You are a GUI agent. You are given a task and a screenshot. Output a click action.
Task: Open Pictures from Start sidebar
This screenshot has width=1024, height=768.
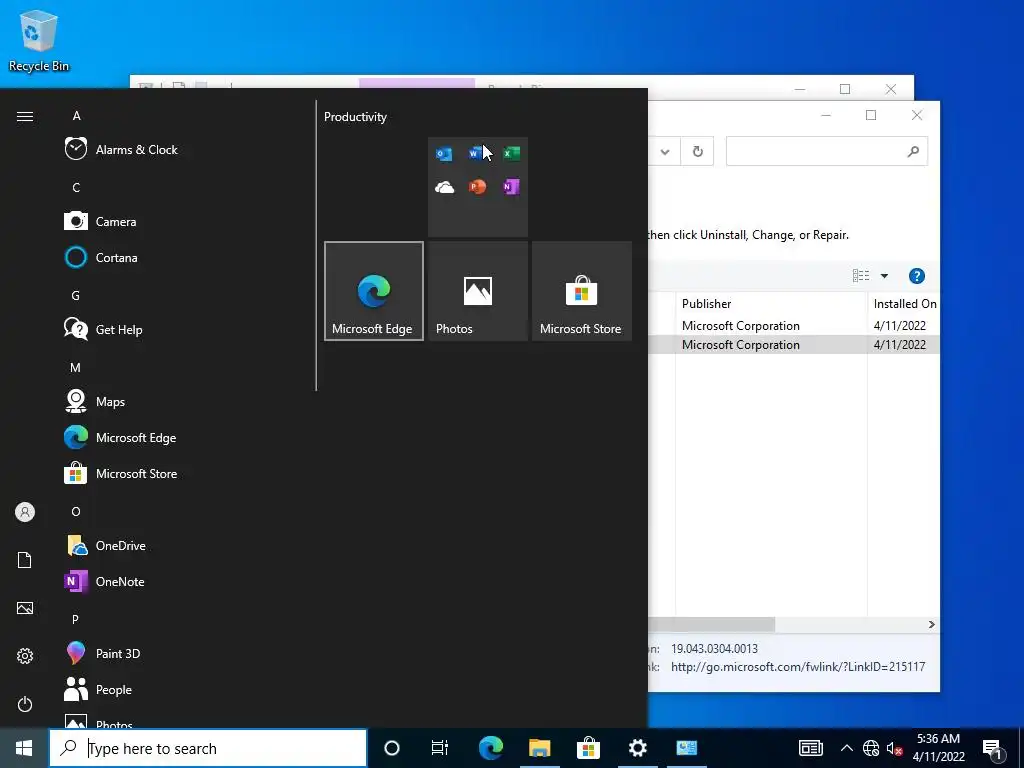pyautogui.click(x=25, y=608)
